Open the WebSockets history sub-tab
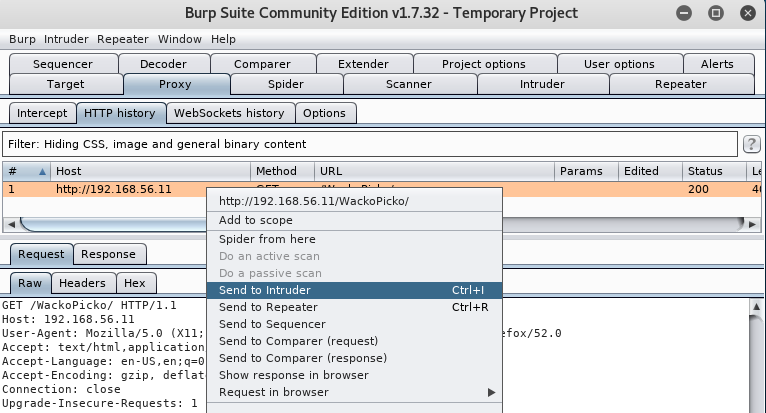The height and width of the screenshot is (413, 766). coord(229,113)
